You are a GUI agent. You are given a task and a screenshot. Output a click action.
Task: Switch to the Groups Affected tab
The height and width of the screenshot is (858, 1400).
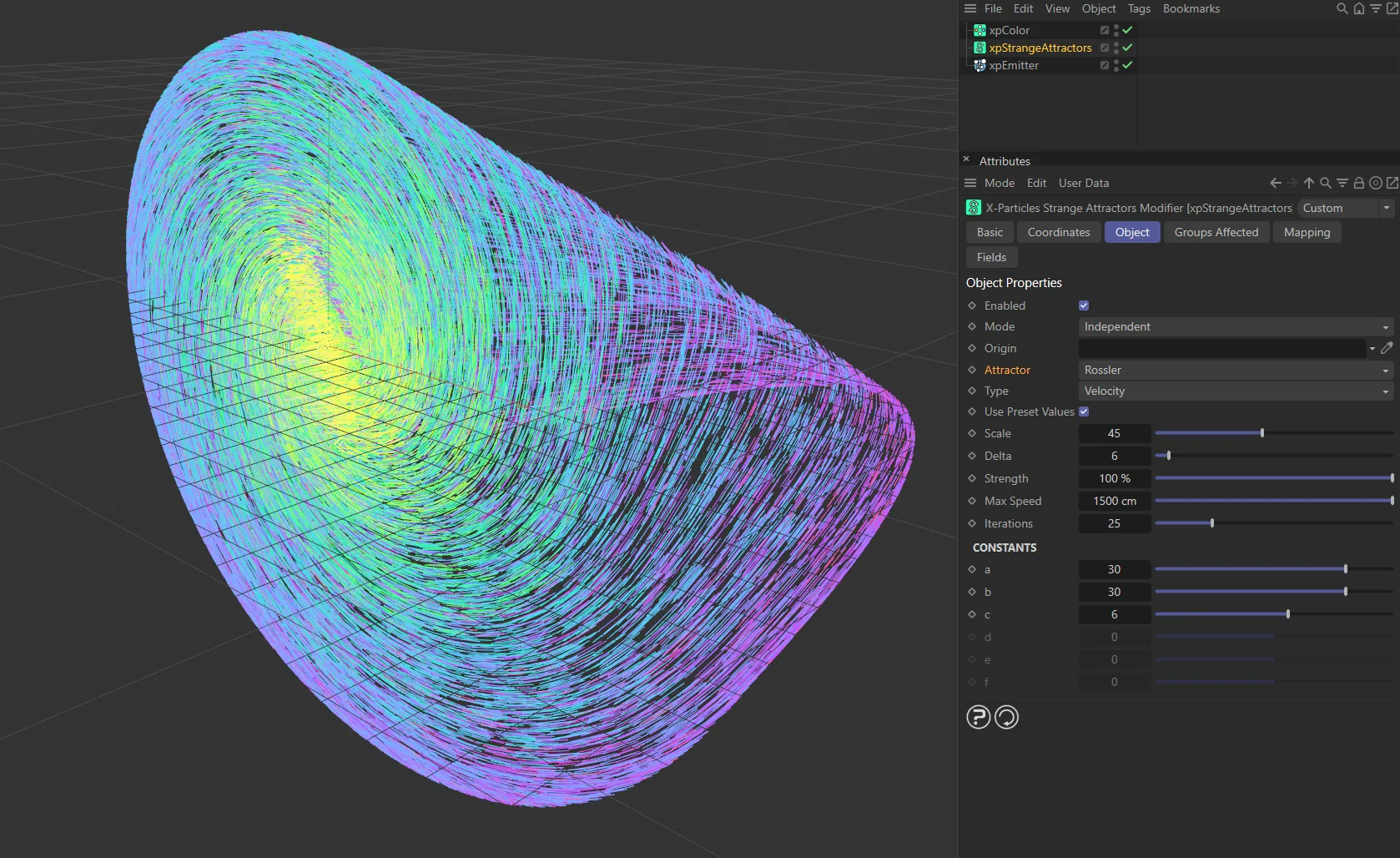click(1216, 232)
